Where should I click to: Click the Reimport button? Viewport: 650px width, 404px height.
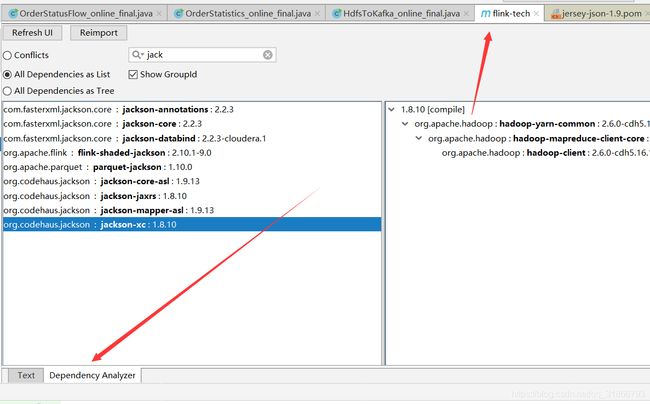99,33
